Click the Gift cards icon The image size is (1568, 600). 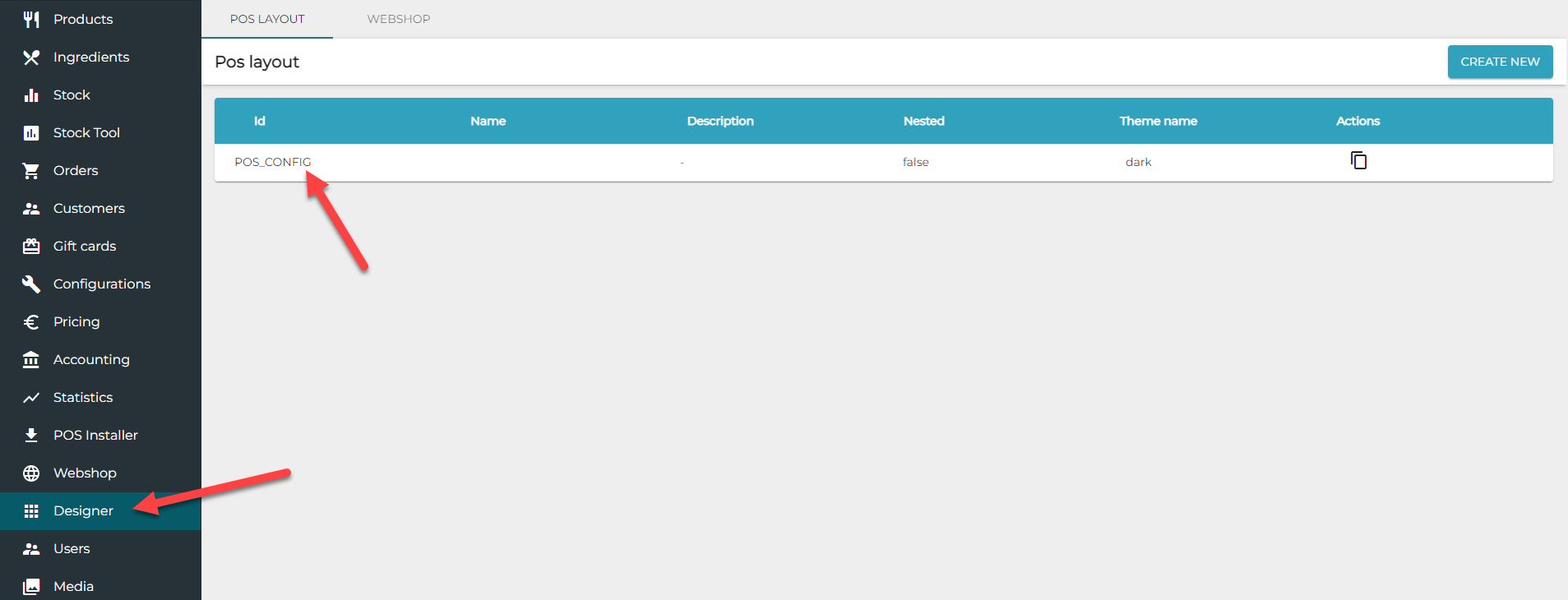[x=31, y=246]
